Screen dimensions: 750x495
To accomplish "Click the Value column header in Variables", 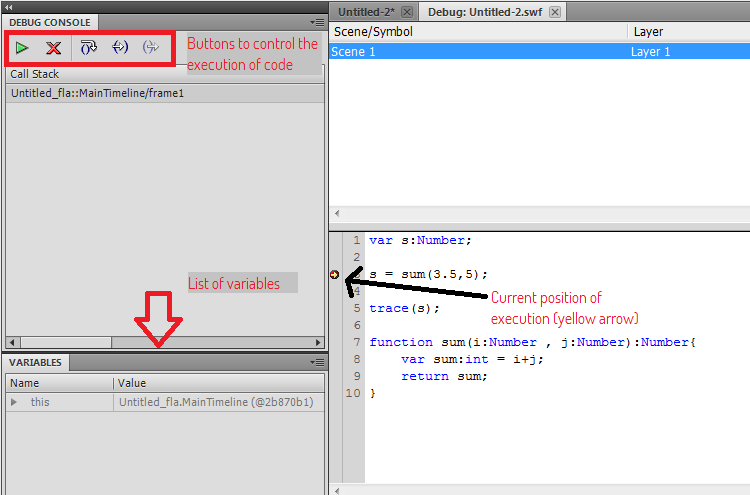I will tap(219, 383).
